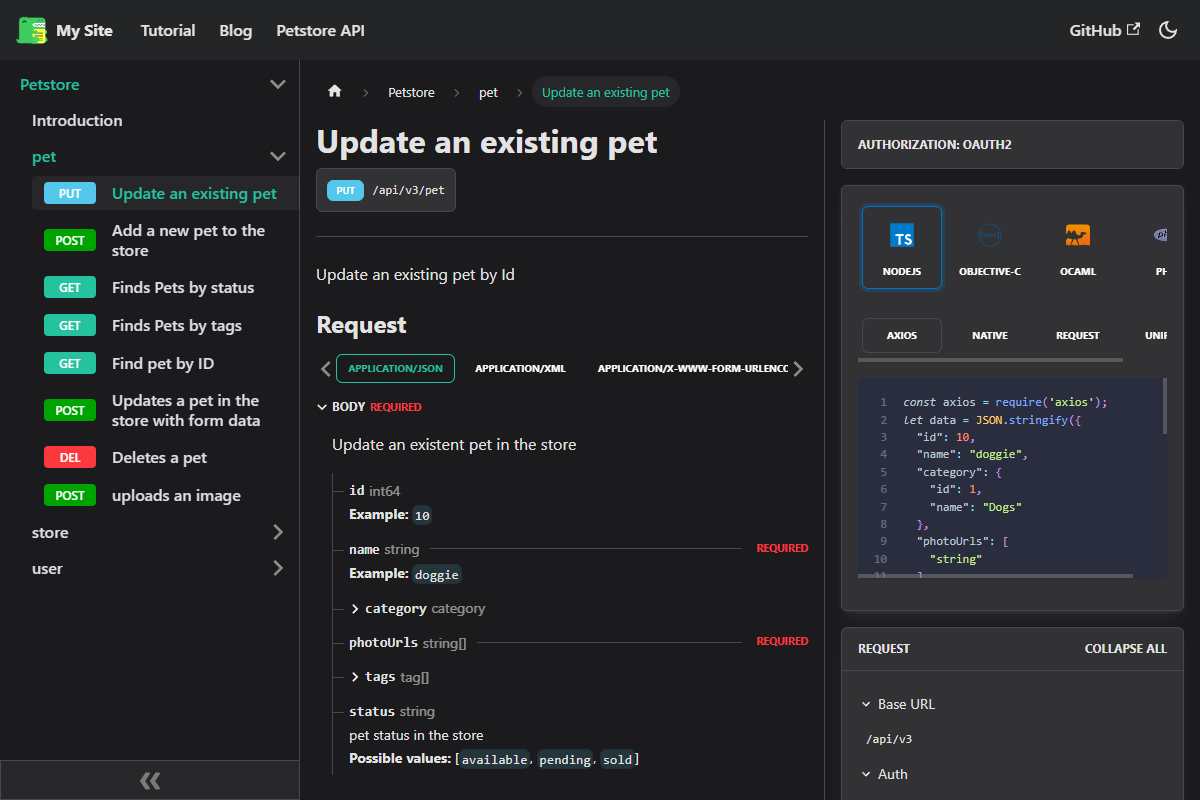Switch to the NATIVE variant tab
1200x800 pixels.
(x=989, y=335)
